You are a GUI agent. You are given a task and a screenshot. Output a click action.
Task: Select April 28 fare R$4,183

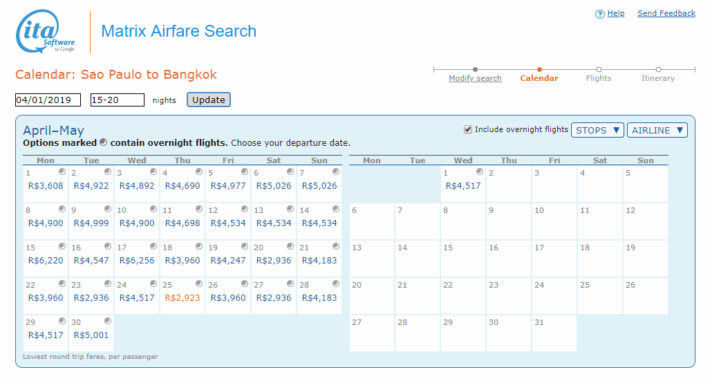point(319,298)
